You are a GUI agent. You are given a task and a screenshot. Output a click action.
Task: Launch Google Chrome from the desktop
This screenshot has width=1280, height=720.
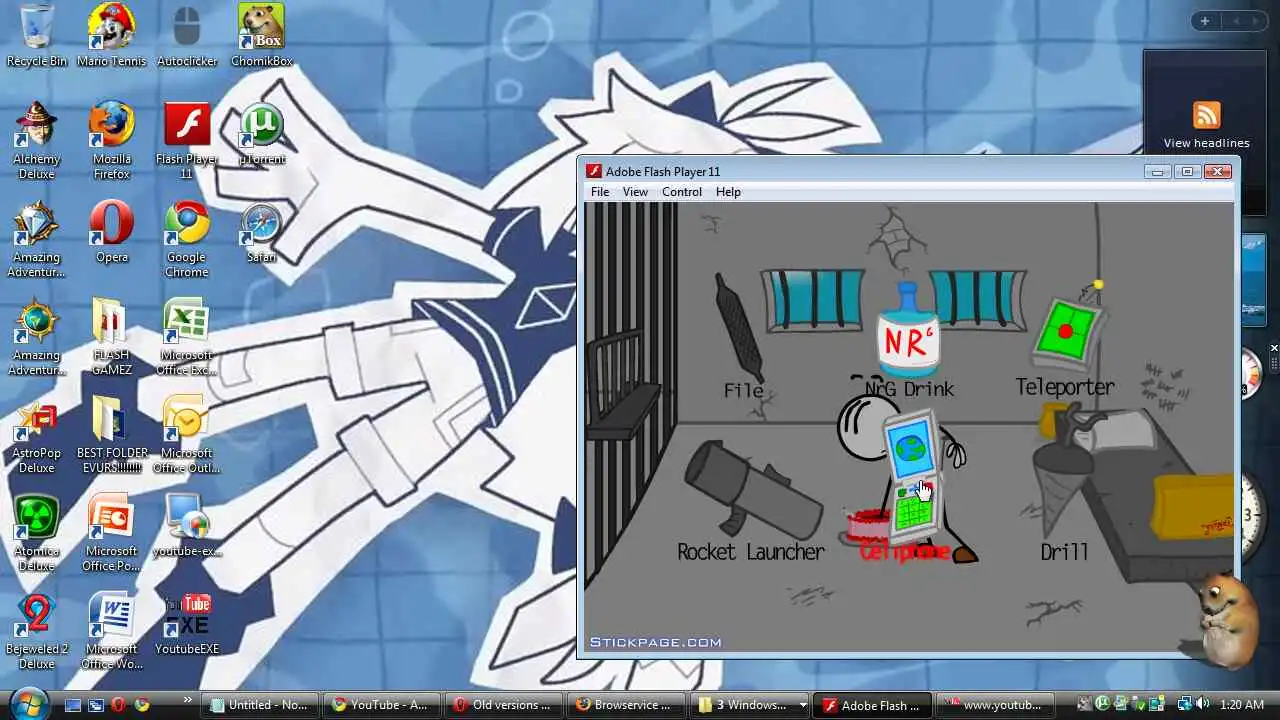point(187,238)
